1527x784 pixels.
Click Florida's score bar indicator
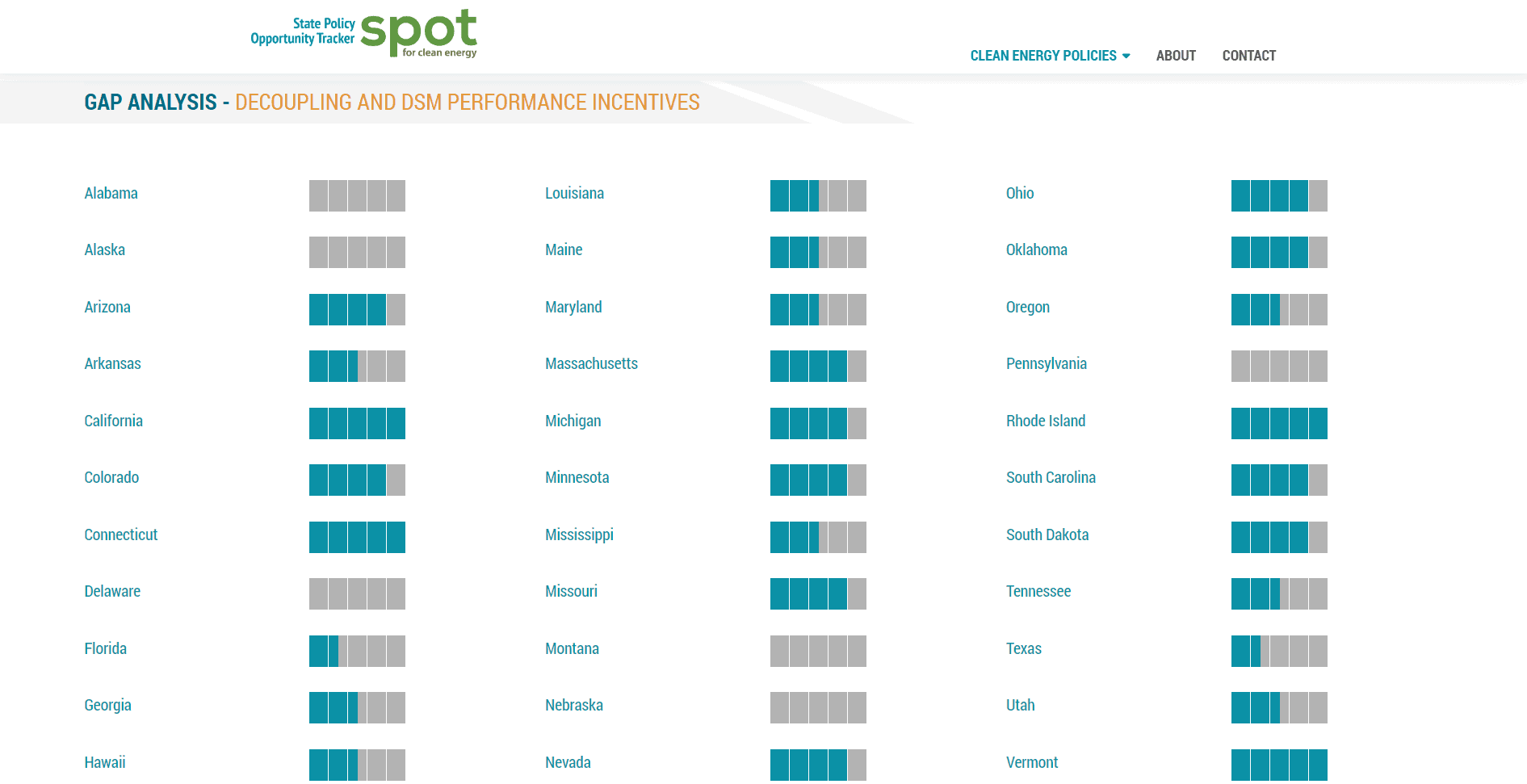pyautogui.click(x=357, y=651)
